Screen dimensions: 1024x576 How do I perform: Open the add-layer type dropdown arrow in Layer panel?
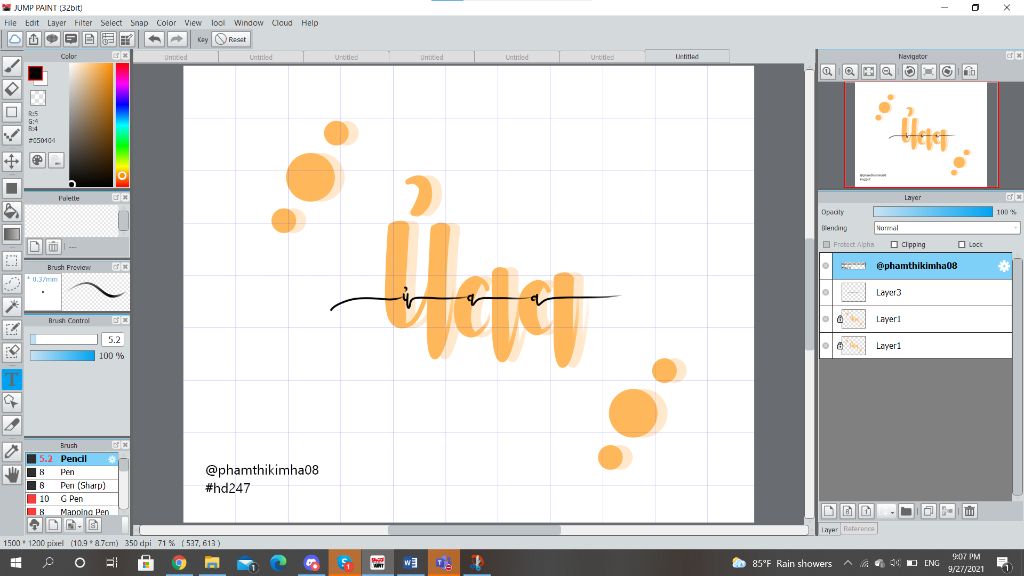(886, 511)
